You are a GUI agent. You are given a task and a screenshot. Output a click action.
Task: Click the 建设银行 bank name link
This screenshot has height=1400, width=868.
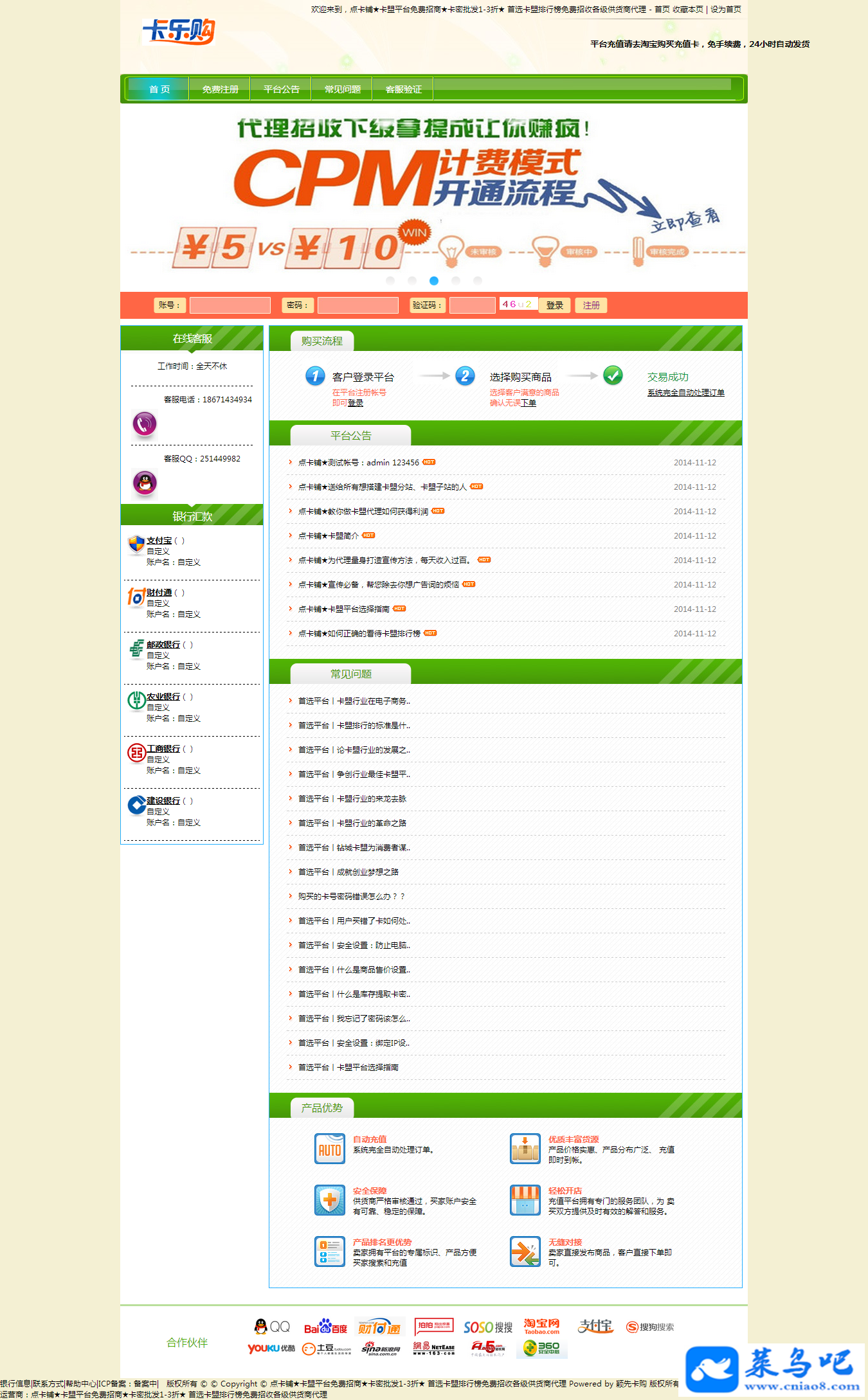(x=163, y=802)
